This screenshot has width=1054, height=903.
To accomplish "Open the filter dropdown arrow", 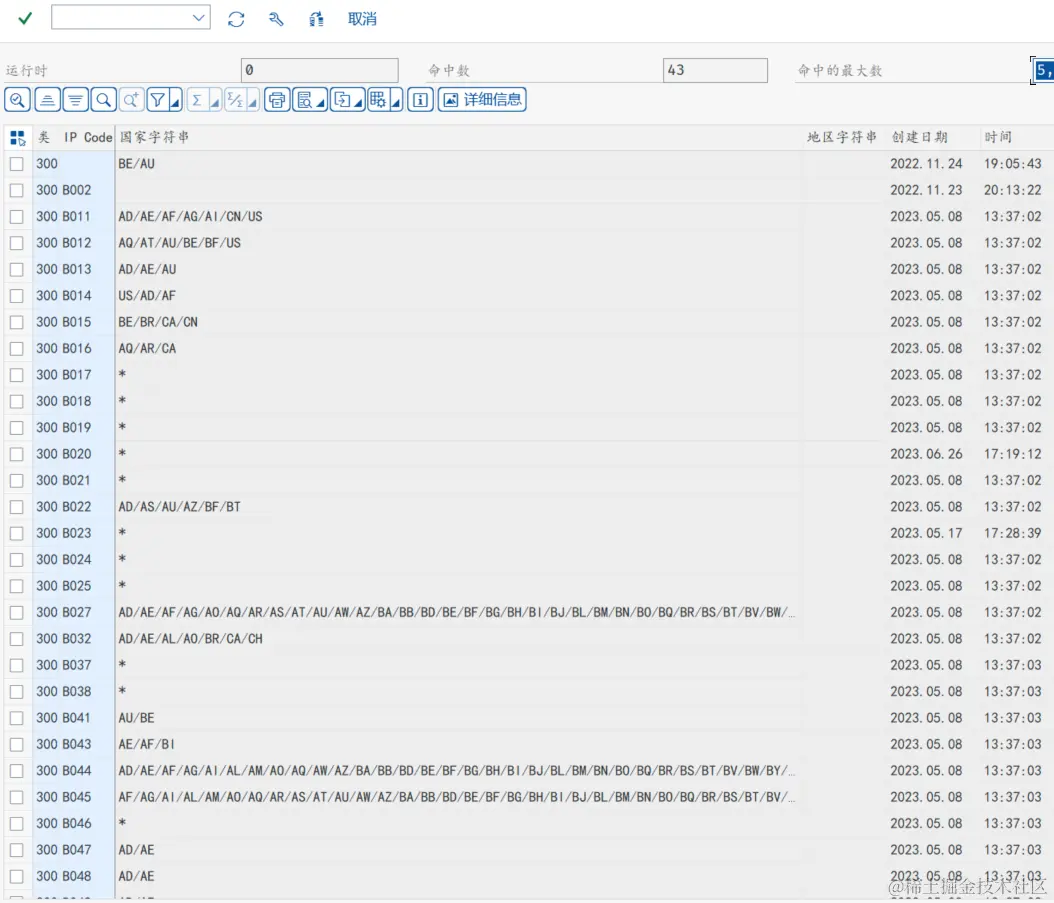I will (x=175, y=102).
